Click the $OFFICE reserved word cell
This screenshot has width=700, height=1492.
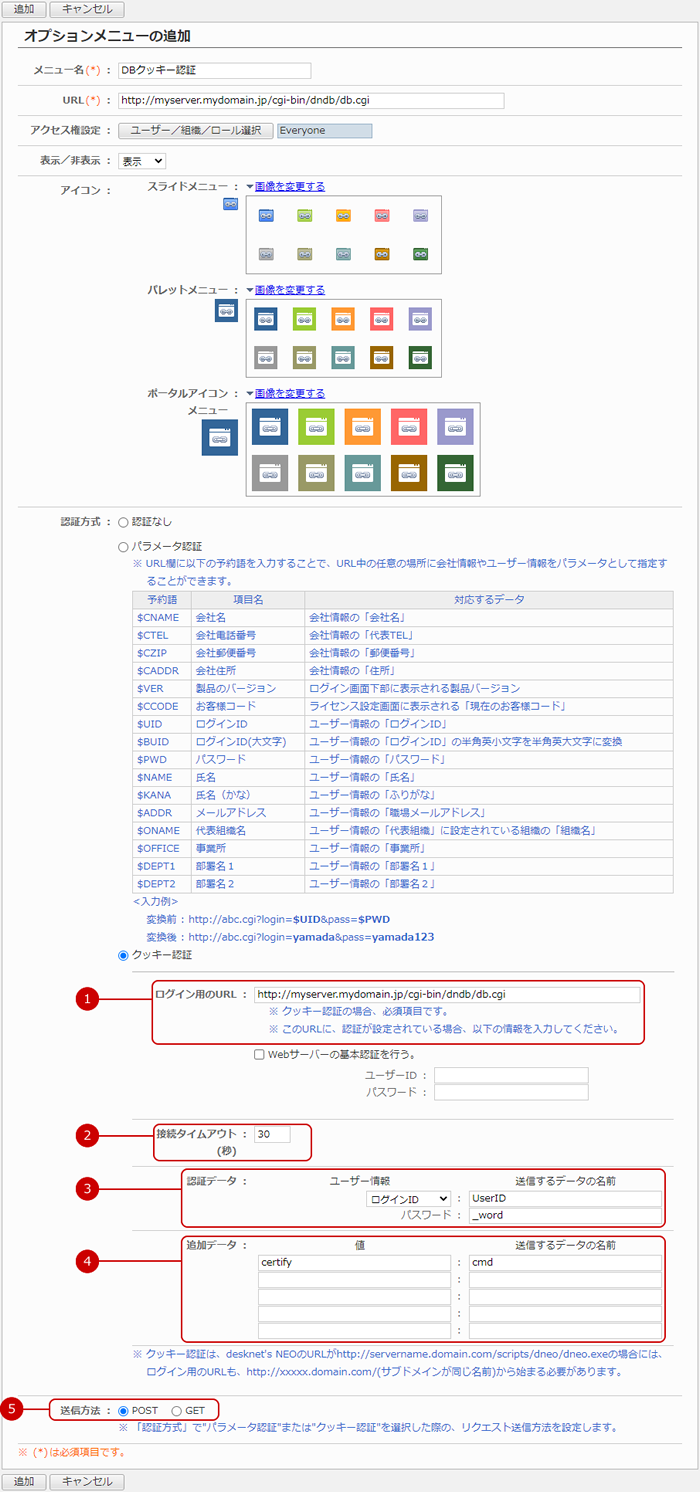(161, 848)
